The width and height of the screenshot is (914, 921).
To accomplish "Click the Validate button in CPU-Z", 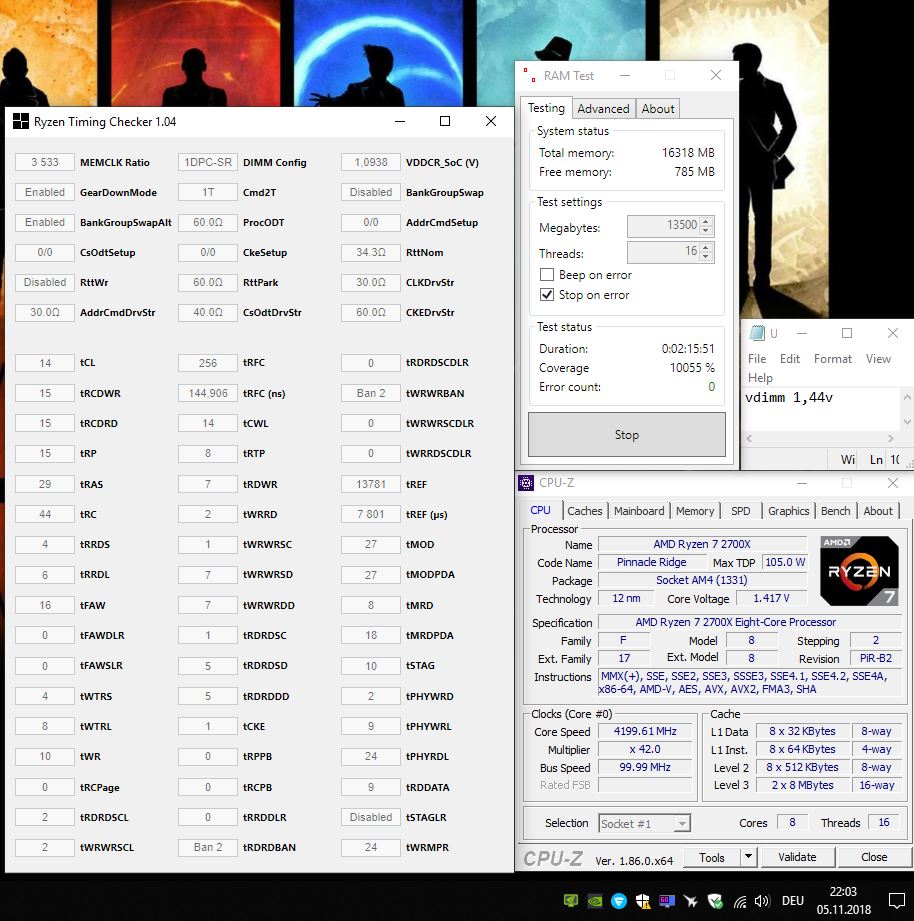I will click(797, 857).
